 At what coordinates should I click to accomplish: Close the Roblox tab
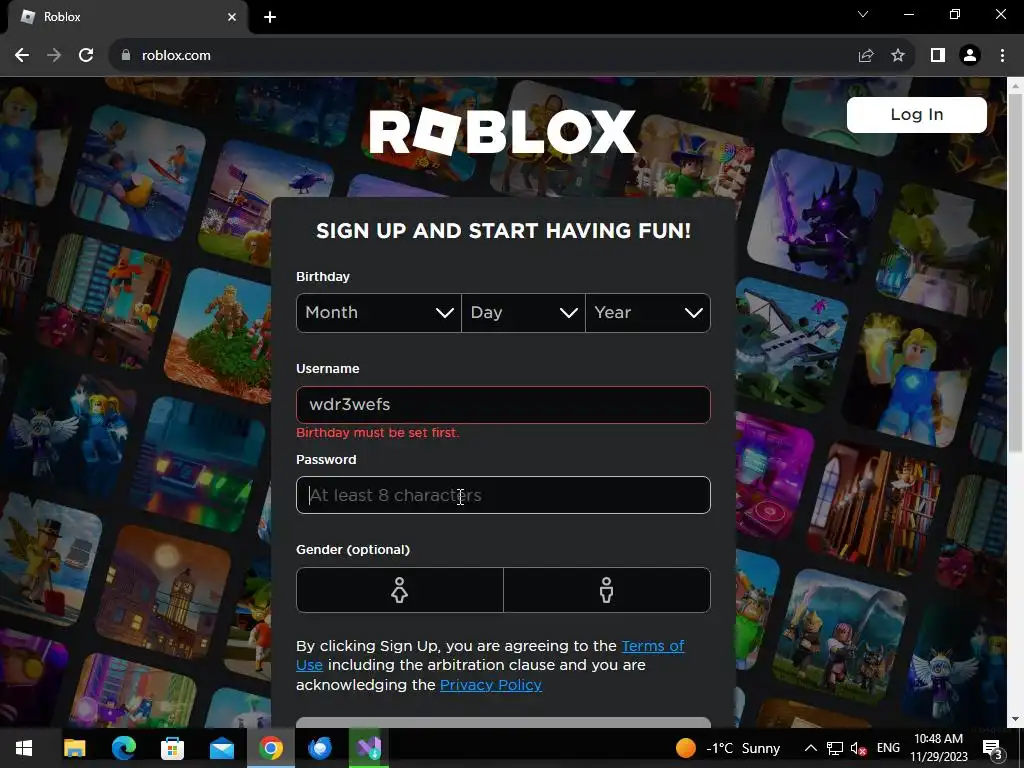click(232, 17)
